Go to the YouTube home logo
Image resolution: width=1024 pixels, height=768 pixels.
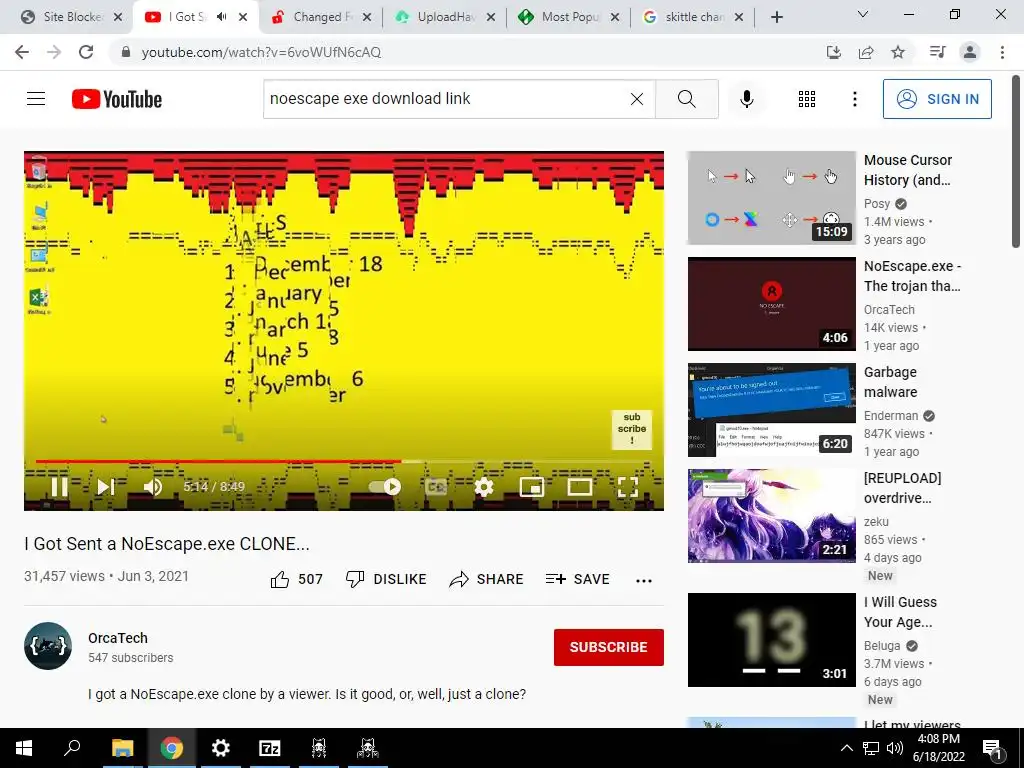(x=117, y=99)
